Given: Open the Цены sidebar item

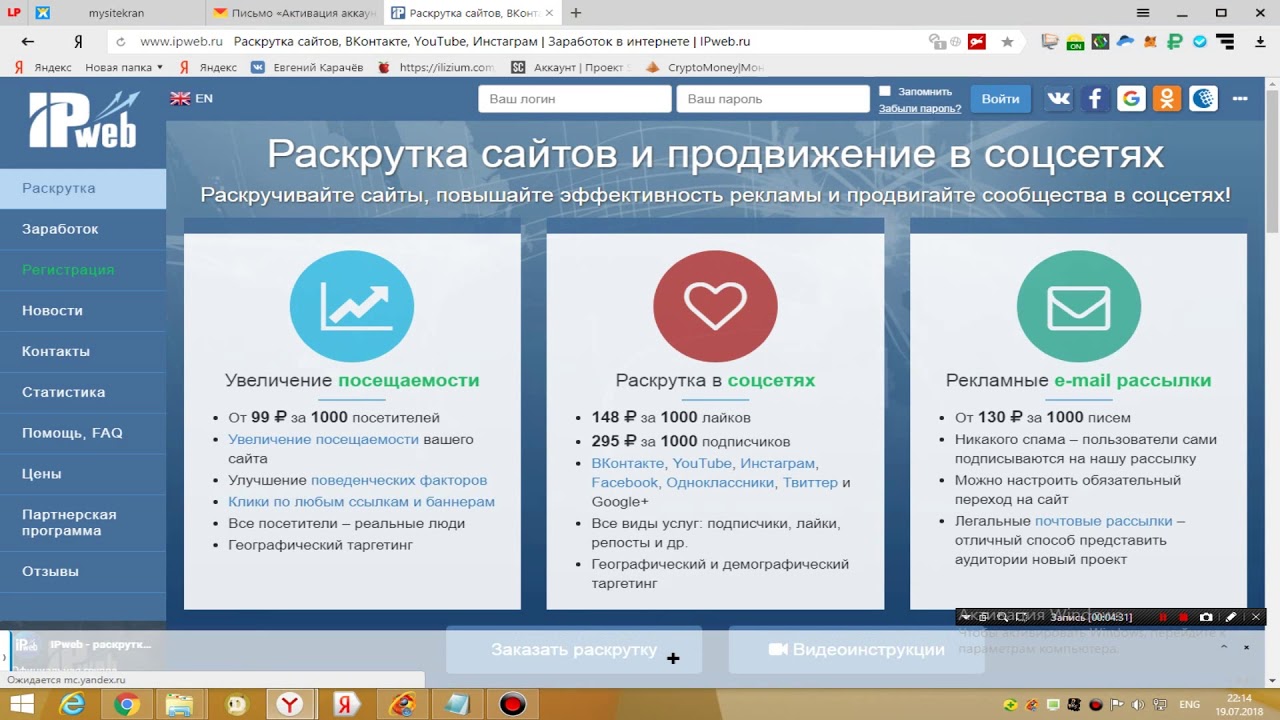Looking at the screenshot, I should (x=83, y=474).
